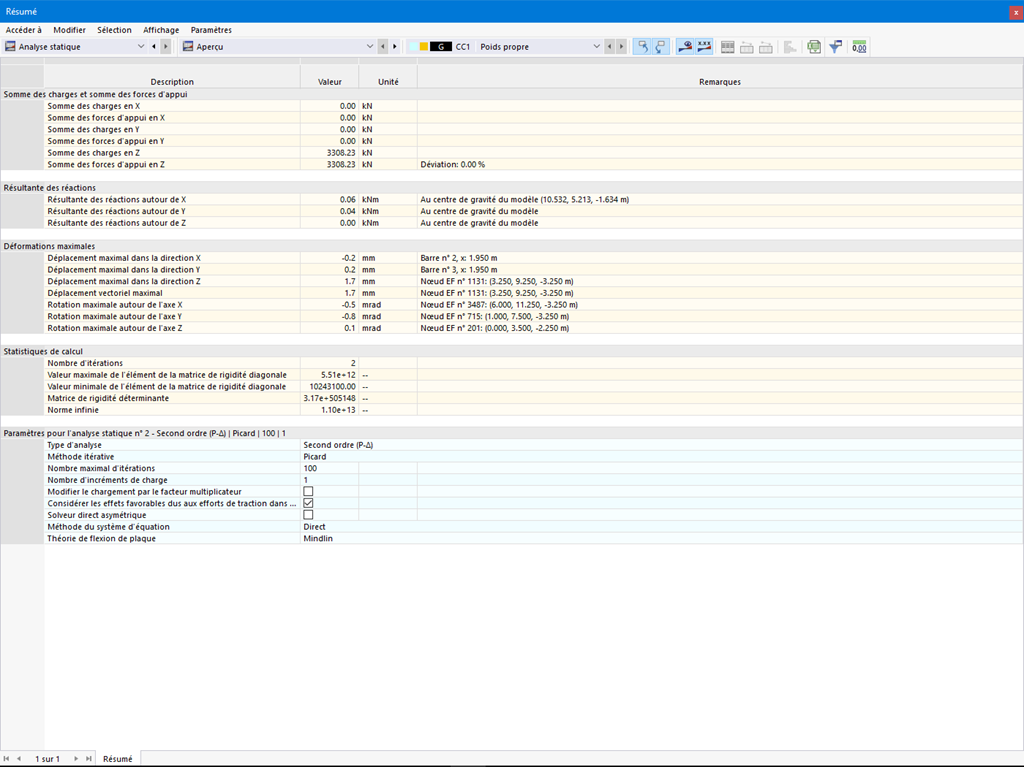The image size is (1024, 767).
Task: Enable Modifier le chargement par le facteur checkbox
Action: point(308,491)
